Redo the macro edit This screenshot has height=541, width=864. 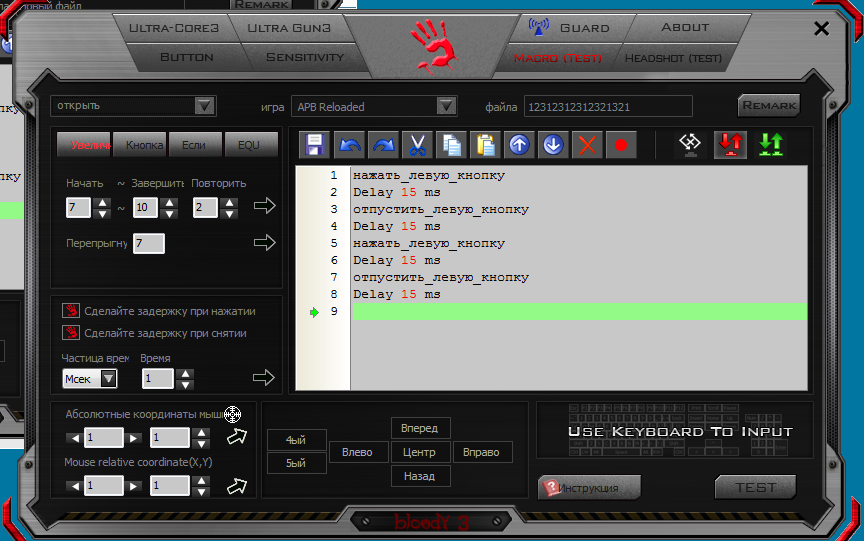click(x=384, y=145)
